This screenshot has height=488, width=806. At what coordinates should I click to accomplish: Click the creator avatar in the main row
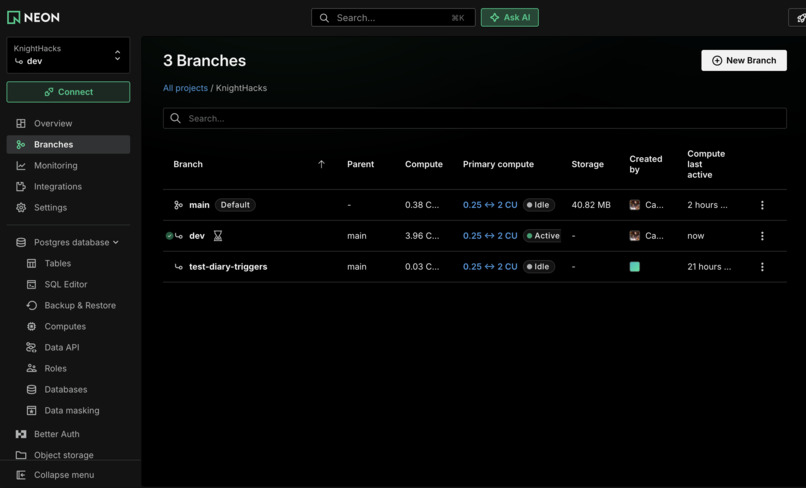click(635, 205)
